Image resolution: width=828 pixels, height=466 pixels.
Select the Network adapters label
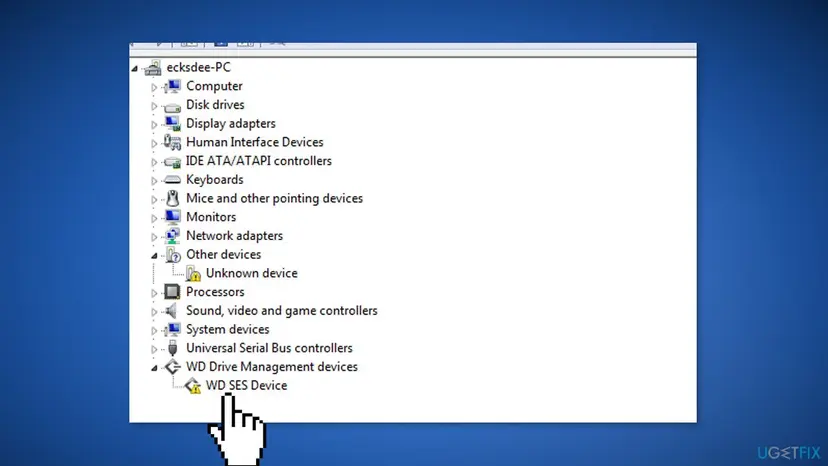(x=234, y=236)
